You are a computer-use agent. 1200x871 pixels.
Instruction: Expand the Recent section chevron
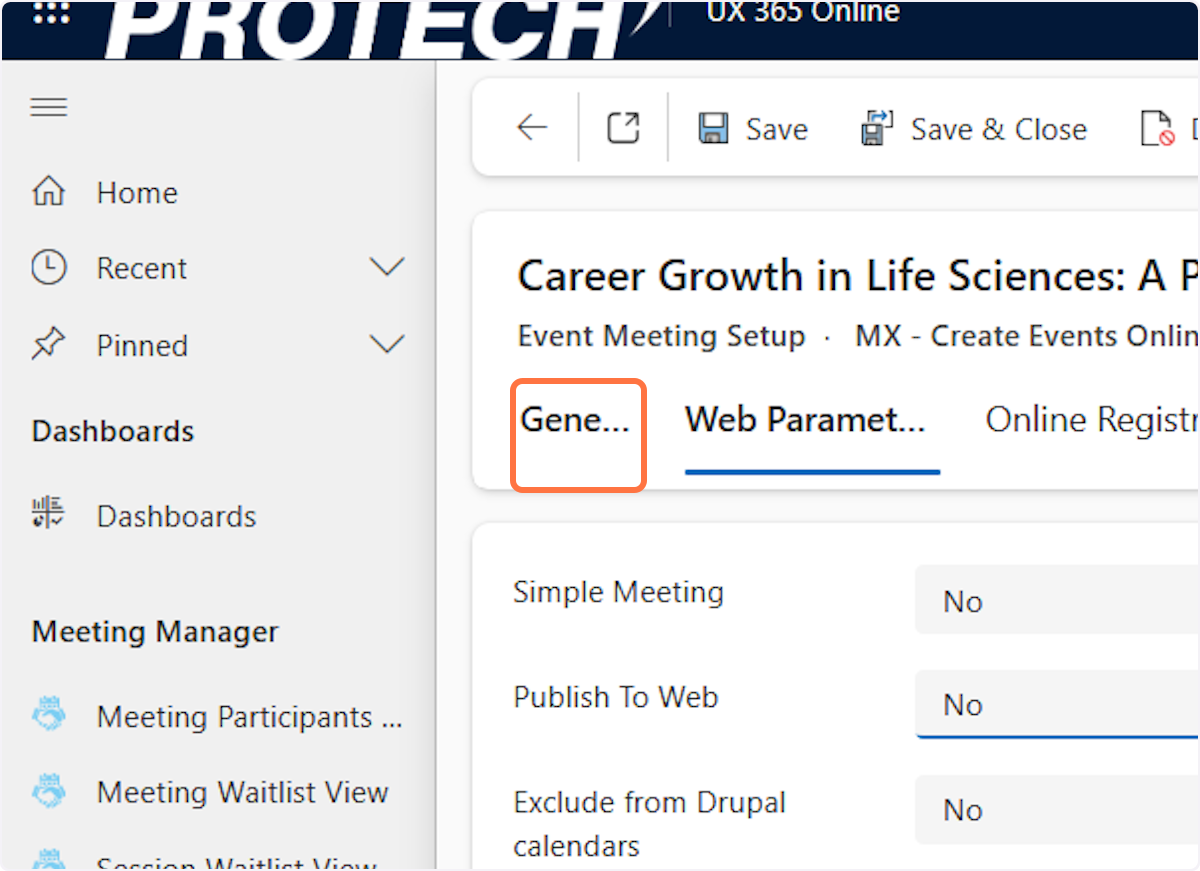tap(387, 268)
